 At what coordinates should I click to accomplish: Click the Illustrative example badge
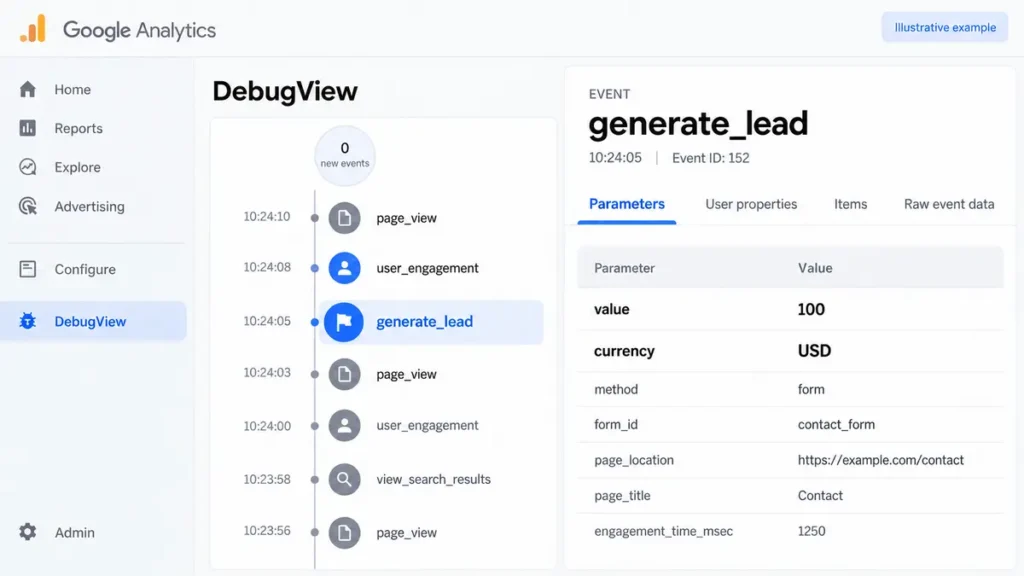pyautogui.click(x=944, y=27)
